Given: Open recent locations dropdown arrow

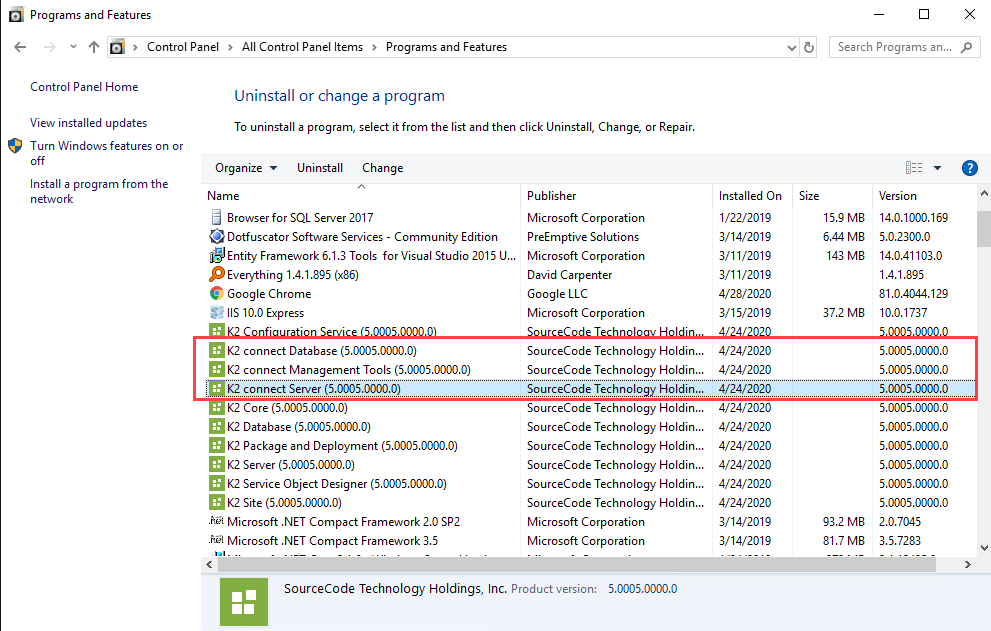Looking at the screenshot, I should click(73, 47).
